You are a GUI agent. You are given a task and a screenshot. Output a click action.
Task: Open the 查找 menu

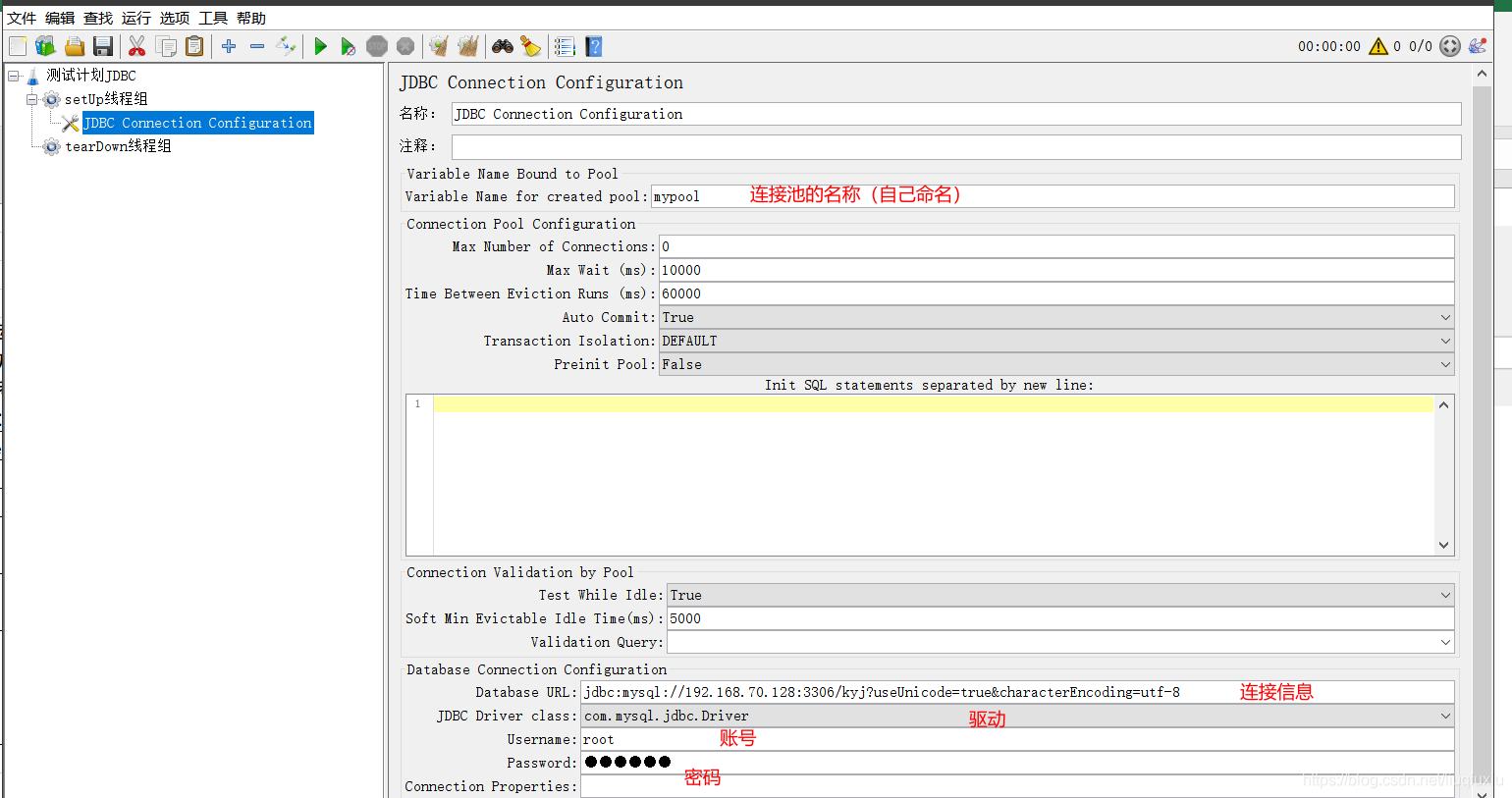(x=98, y=18)
